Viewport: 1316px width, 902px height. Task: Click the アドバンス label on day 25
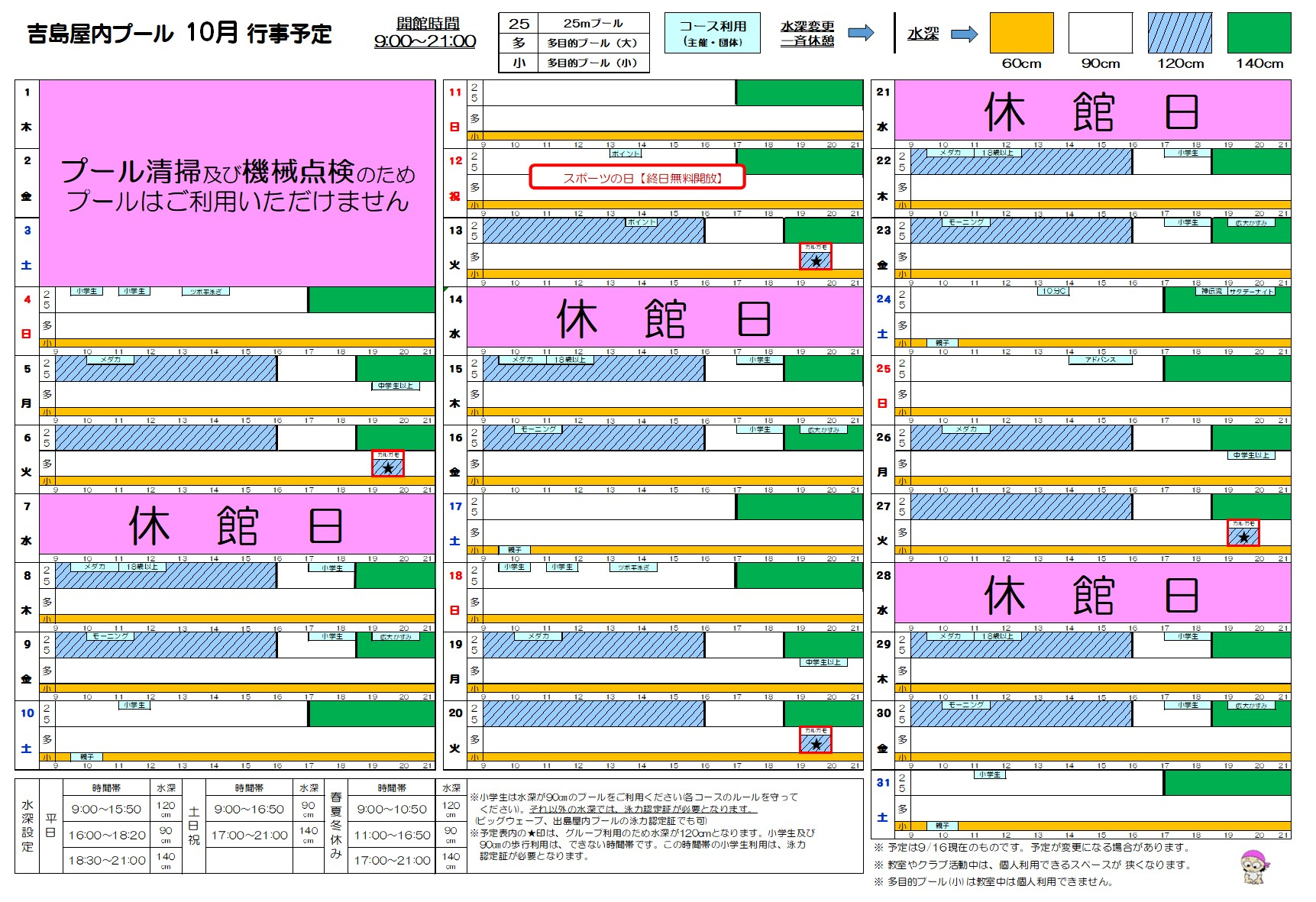coord(1101,360)
